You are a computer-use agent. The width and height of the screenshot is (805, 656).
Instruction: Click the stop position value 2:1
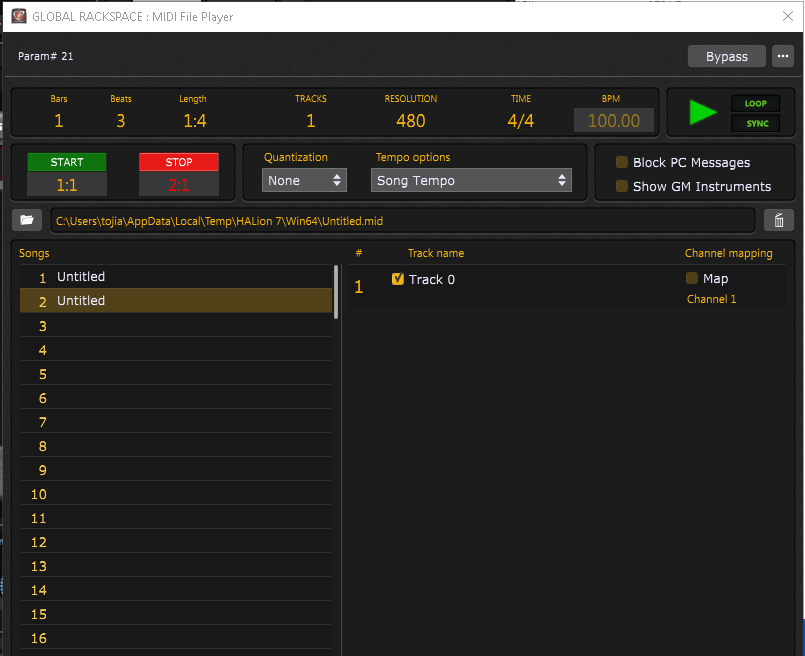[179, 184]
